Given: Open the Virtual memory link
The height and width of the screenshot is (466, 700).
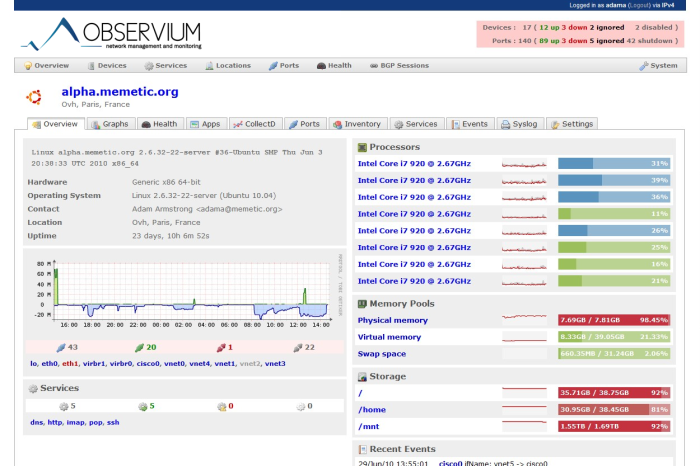Looking at the screenshot, I should pos(389,337).
